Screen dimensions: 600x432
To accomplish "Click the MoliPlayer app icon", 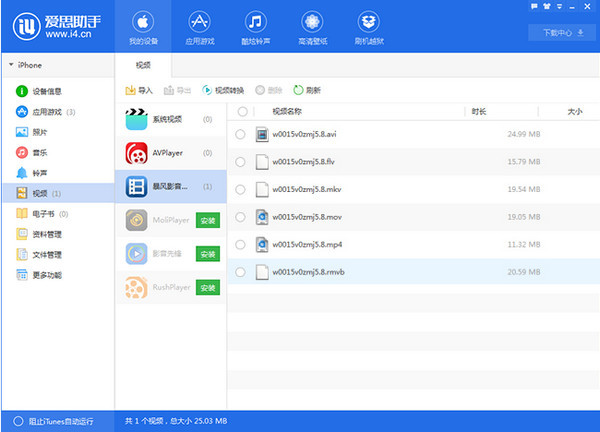I will coord(136,220).
